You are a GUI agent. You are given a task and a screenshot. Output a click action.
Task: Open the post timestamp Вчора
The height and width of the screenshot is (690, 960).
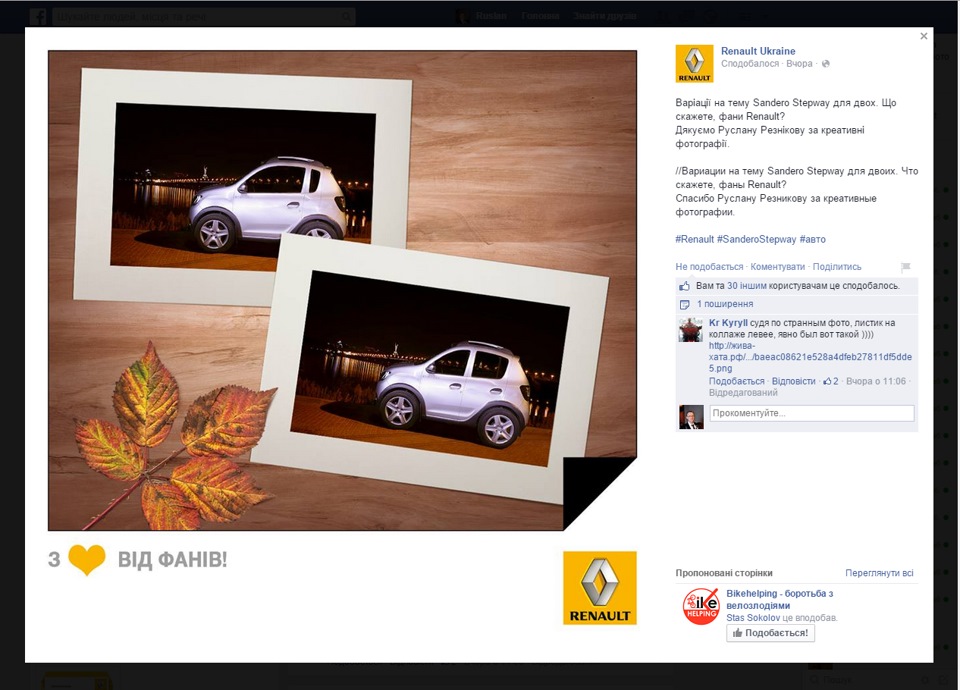coord(799,64)
